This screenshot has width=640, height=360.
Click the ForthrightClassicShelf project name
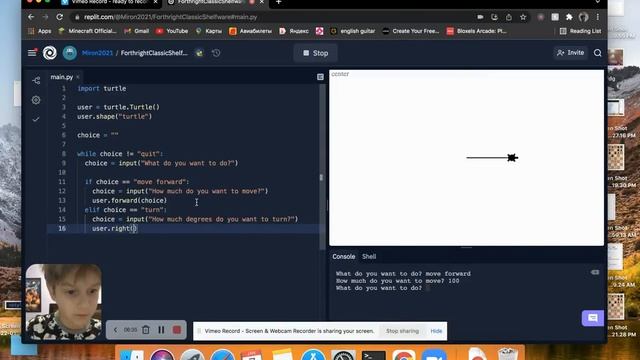click(x=154, y=53)
